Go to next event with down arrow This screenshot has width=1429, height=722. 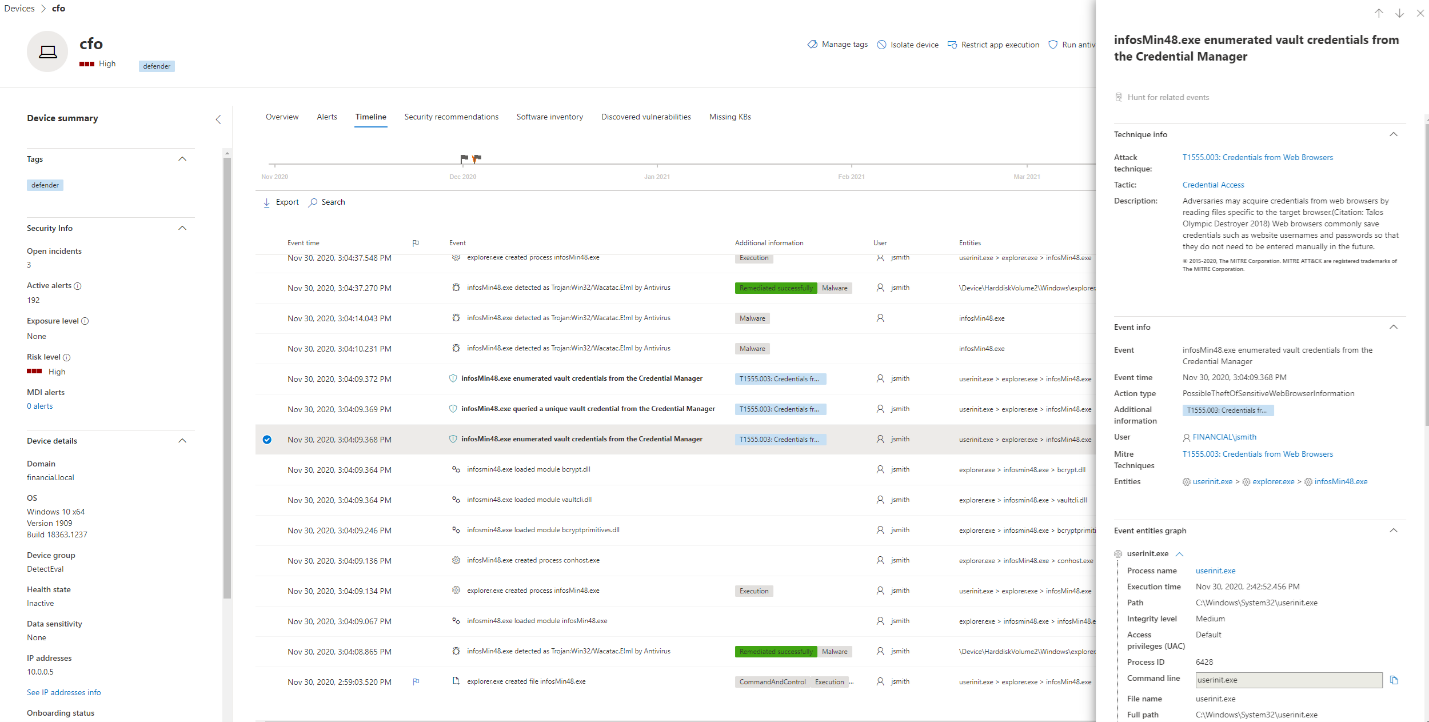tap(1399, 13)
